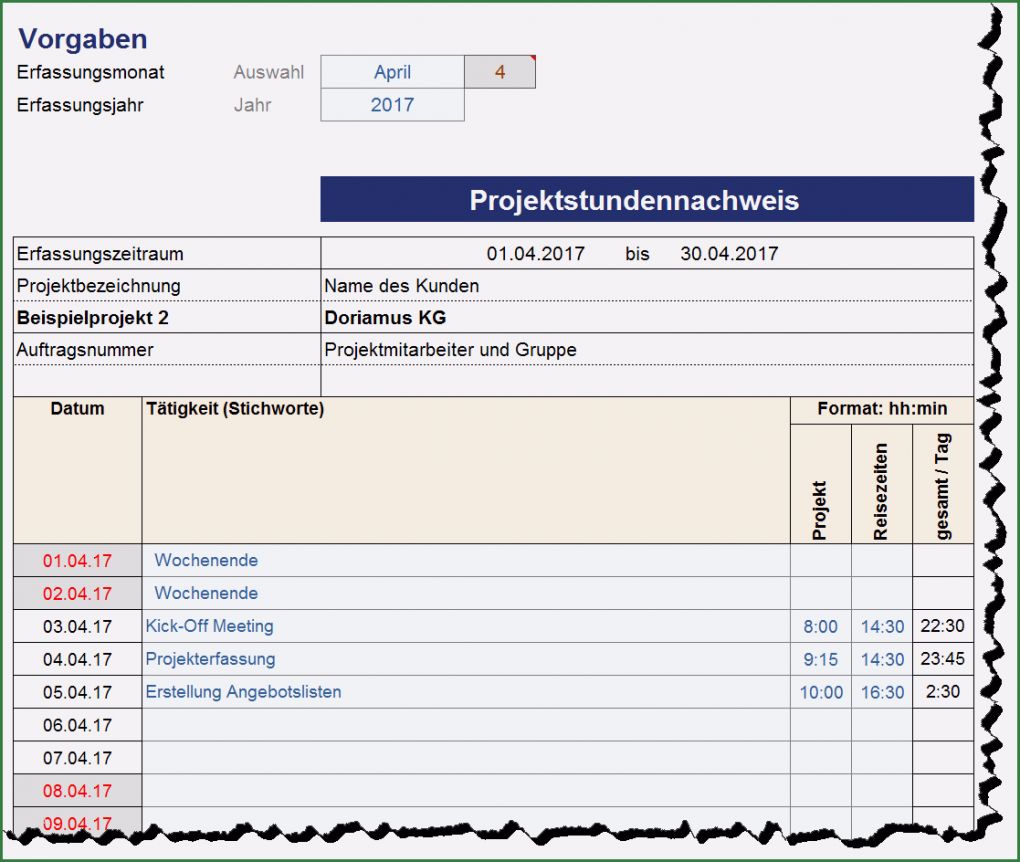
Task: Select the empty activity cell for 06.04.17
Action: 465,725
